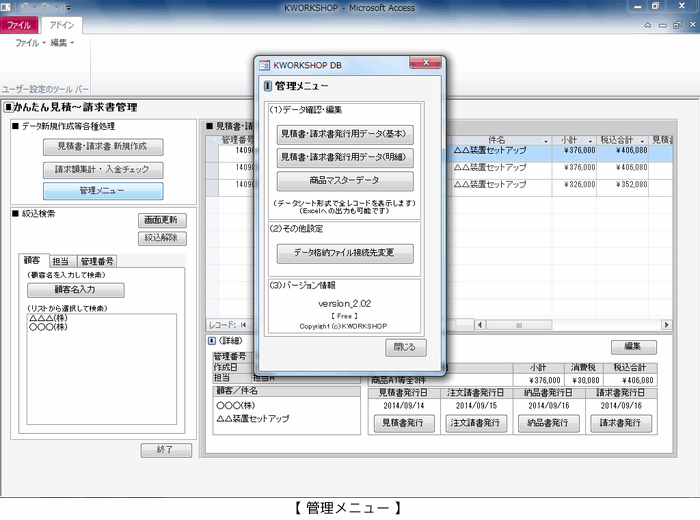
Task: Click 納品書発行 button
Action: click(x=549, y=423)
